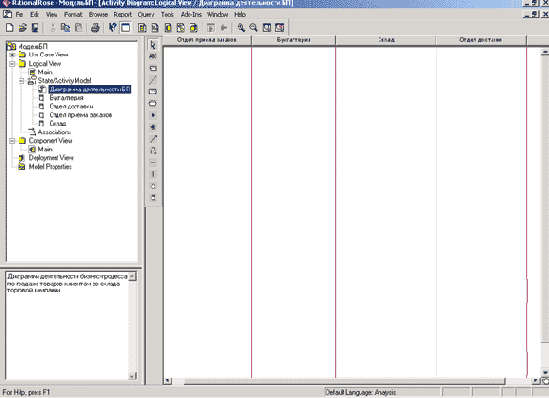Select the State rectangle tool in toolbox
The height and width of the screenshot is (398, 549).
(153, 92)
